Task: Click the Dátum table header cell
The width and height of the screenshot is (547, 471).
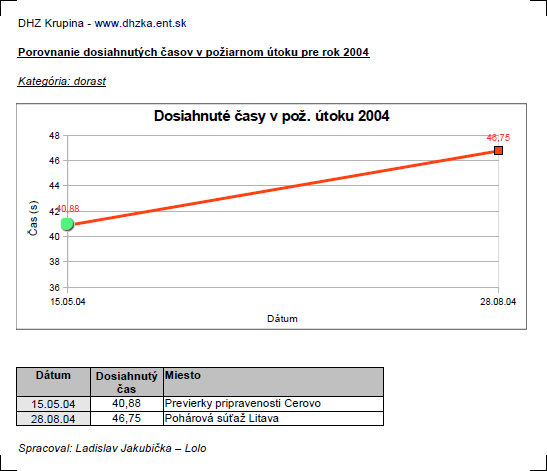Action: point(53,382)
